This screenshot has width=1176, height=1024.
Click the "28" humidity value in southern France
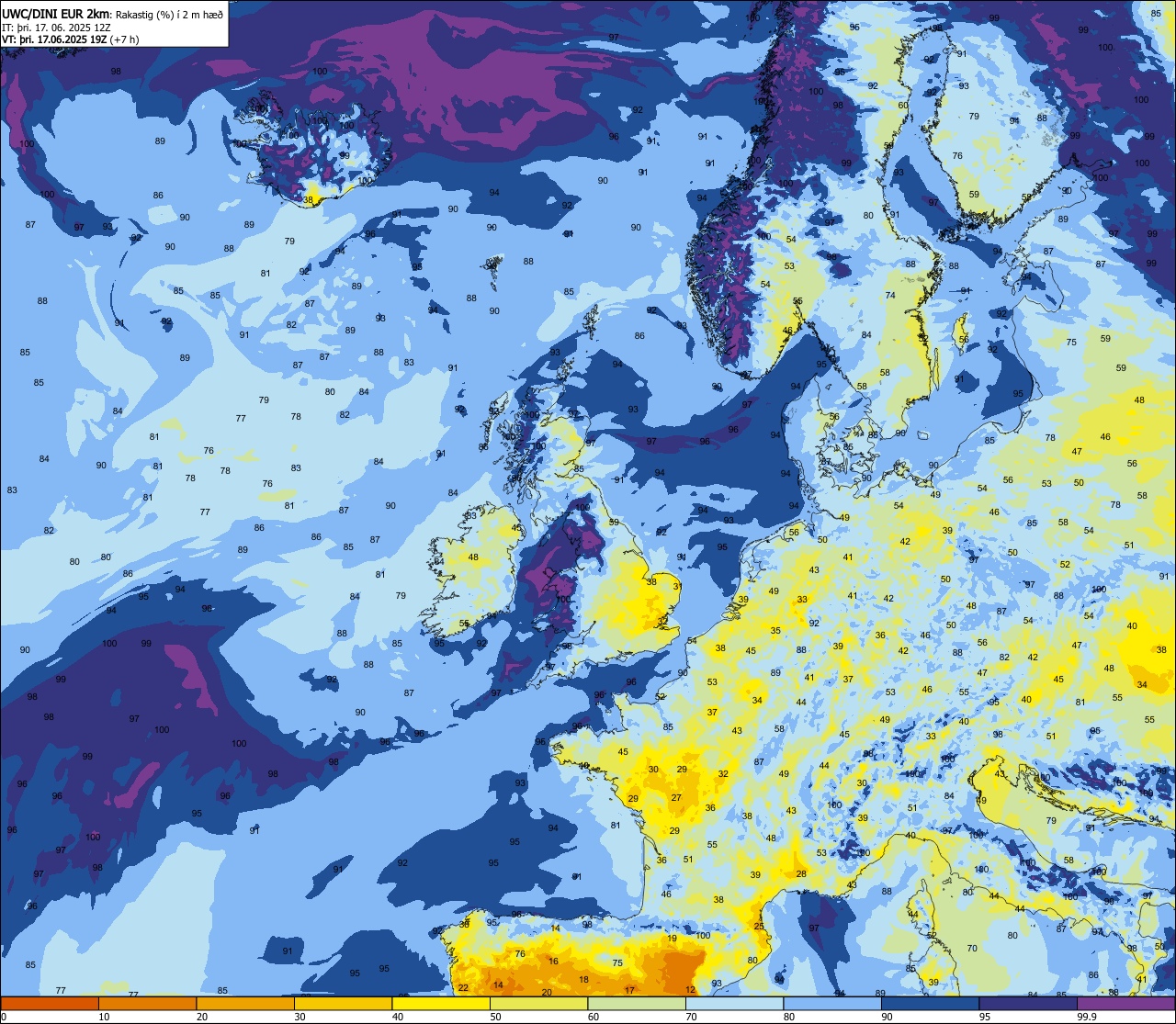tap(801, 873)
